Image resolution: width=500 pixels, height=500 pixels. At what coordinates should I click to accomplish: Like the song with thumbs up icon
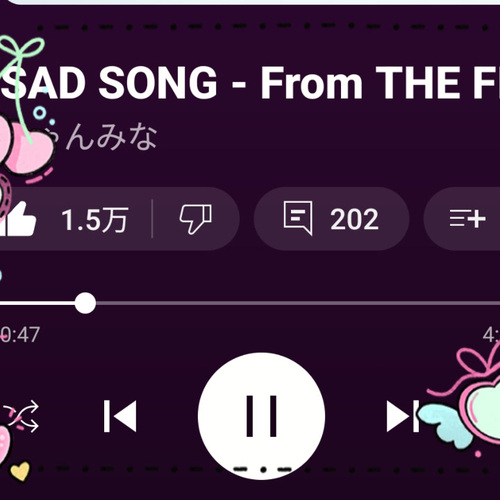click(18, 219)
